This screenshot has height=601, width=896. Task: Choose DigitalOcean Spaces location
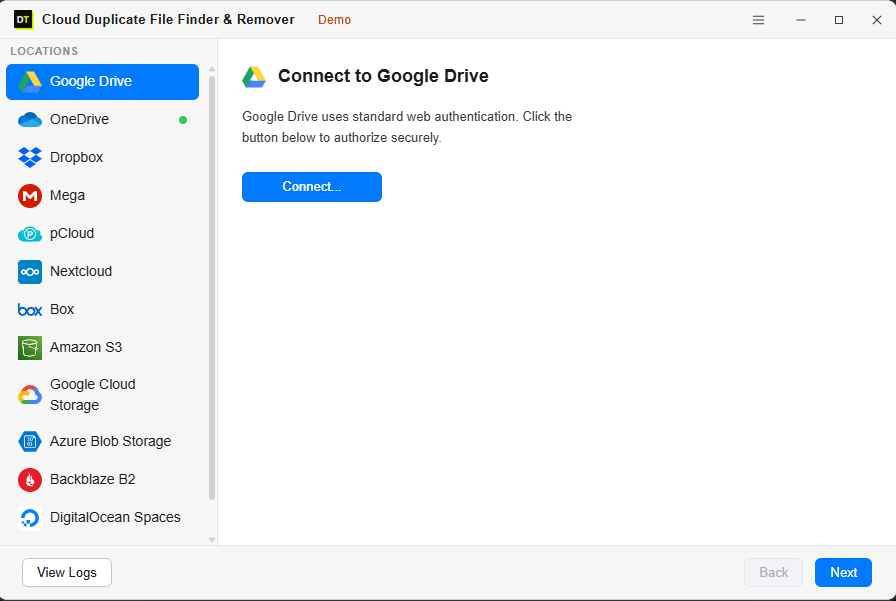102,518
